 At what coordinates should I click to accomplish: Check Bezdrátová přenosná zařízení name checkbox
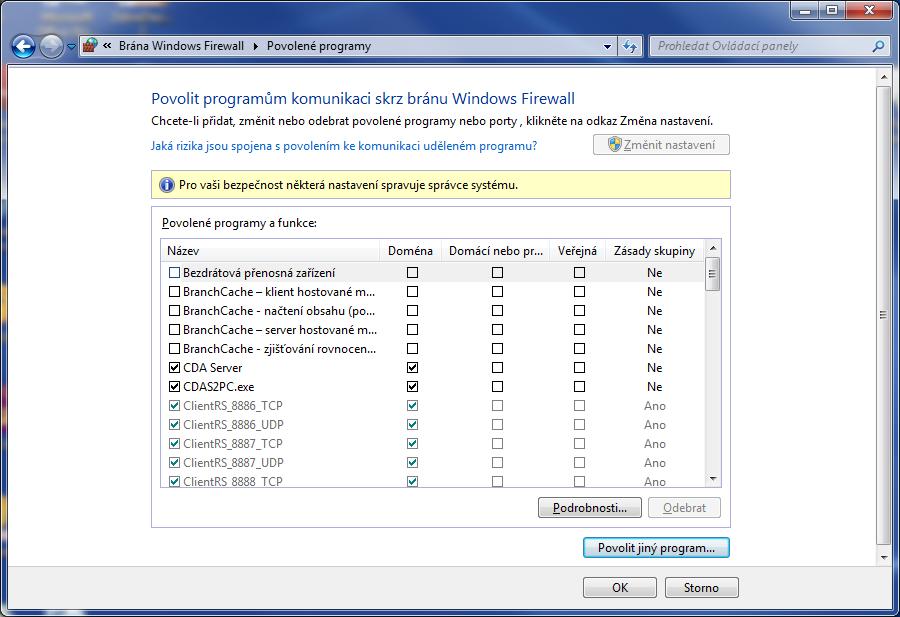pyautogui.click(x=174, y=273)
